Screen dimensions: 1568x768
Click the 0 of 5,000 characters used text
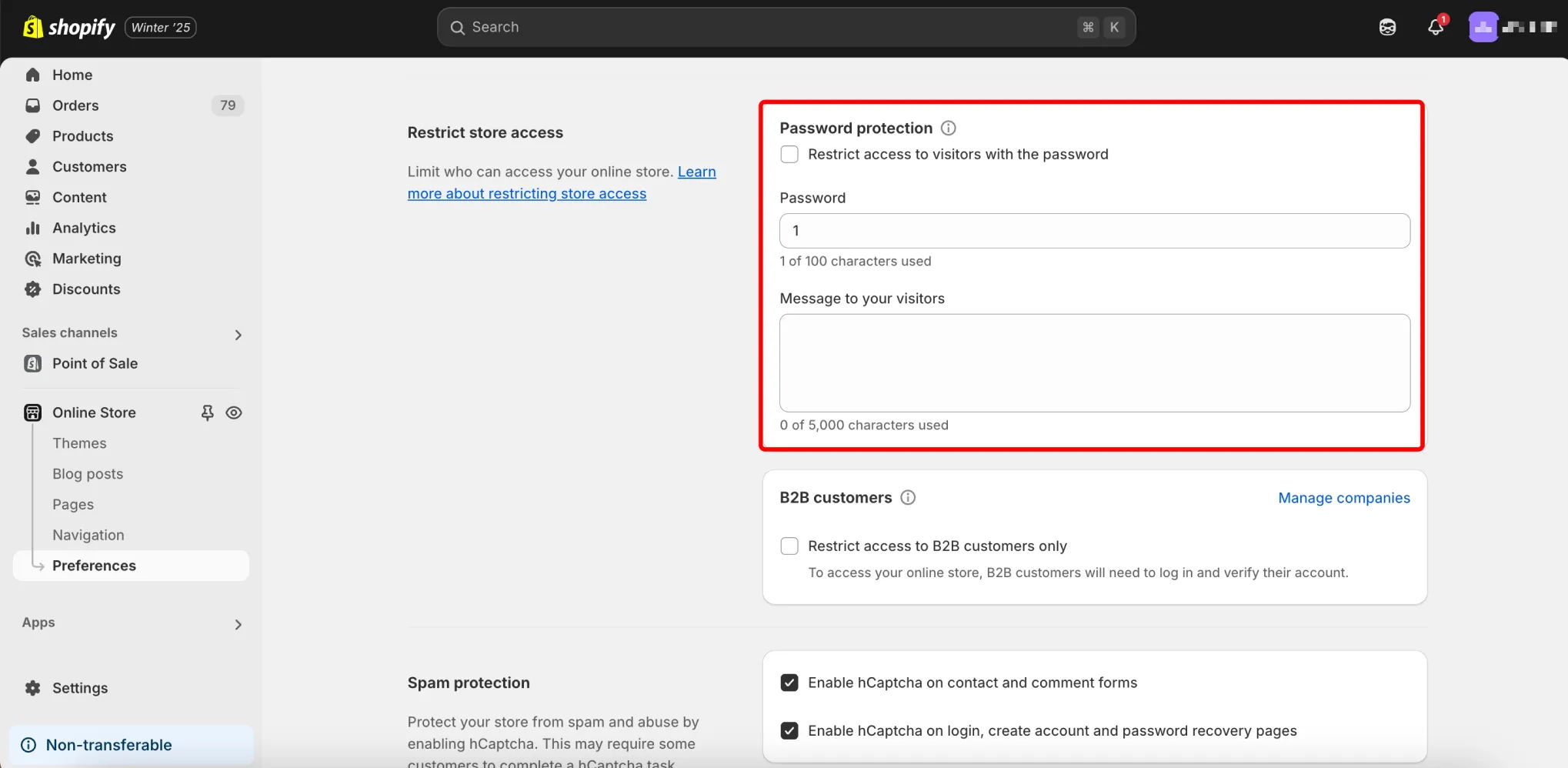[x=864, y=425]
